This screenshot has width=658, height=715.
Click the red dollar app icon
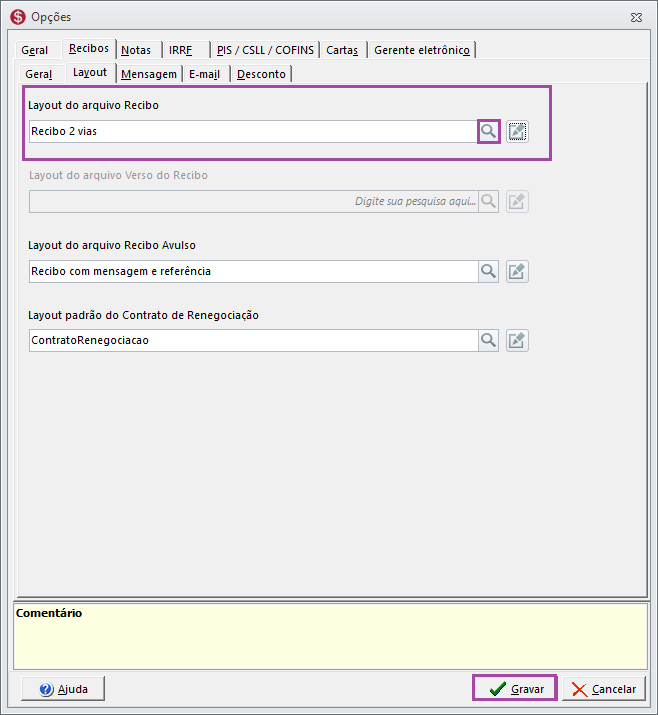[x=18, y=17]
